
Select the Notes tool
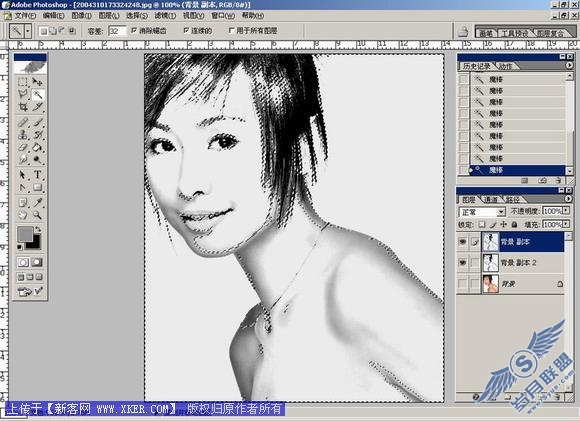point(23,202)
